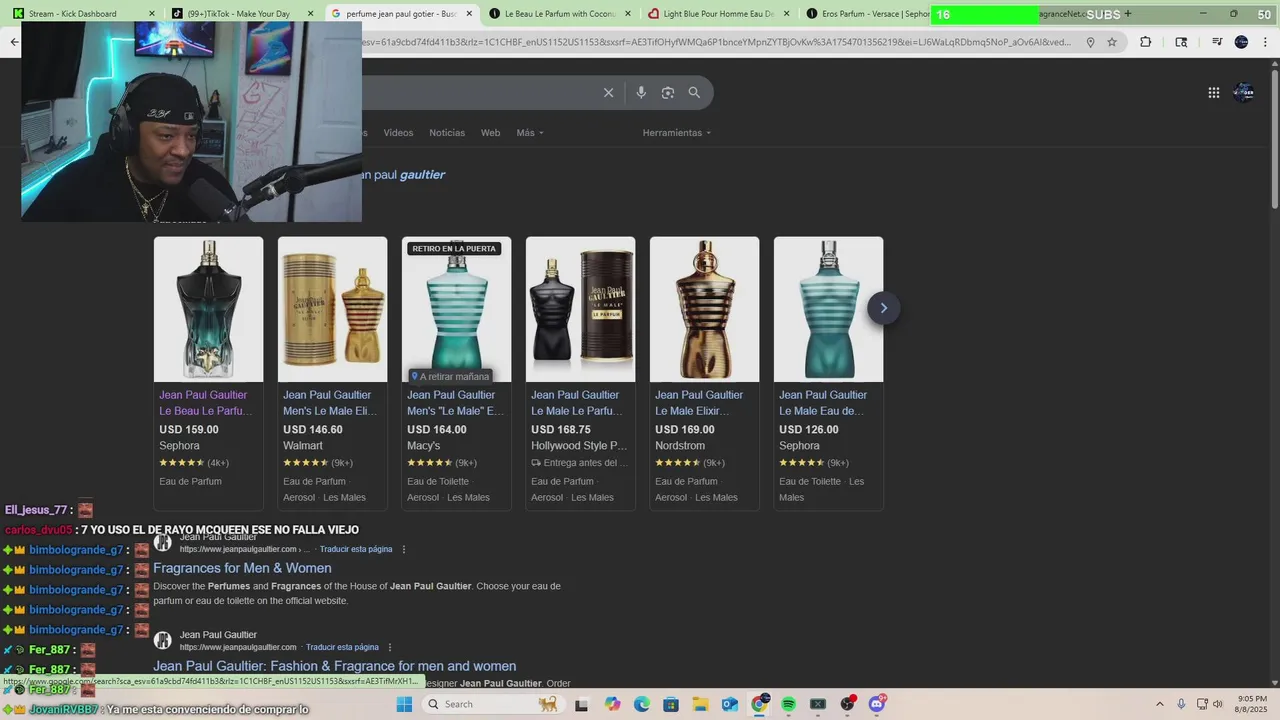This screenshot has height=720, width=1280.
Task: Open Copilot from the taskbar
Action: click(612, 704)
